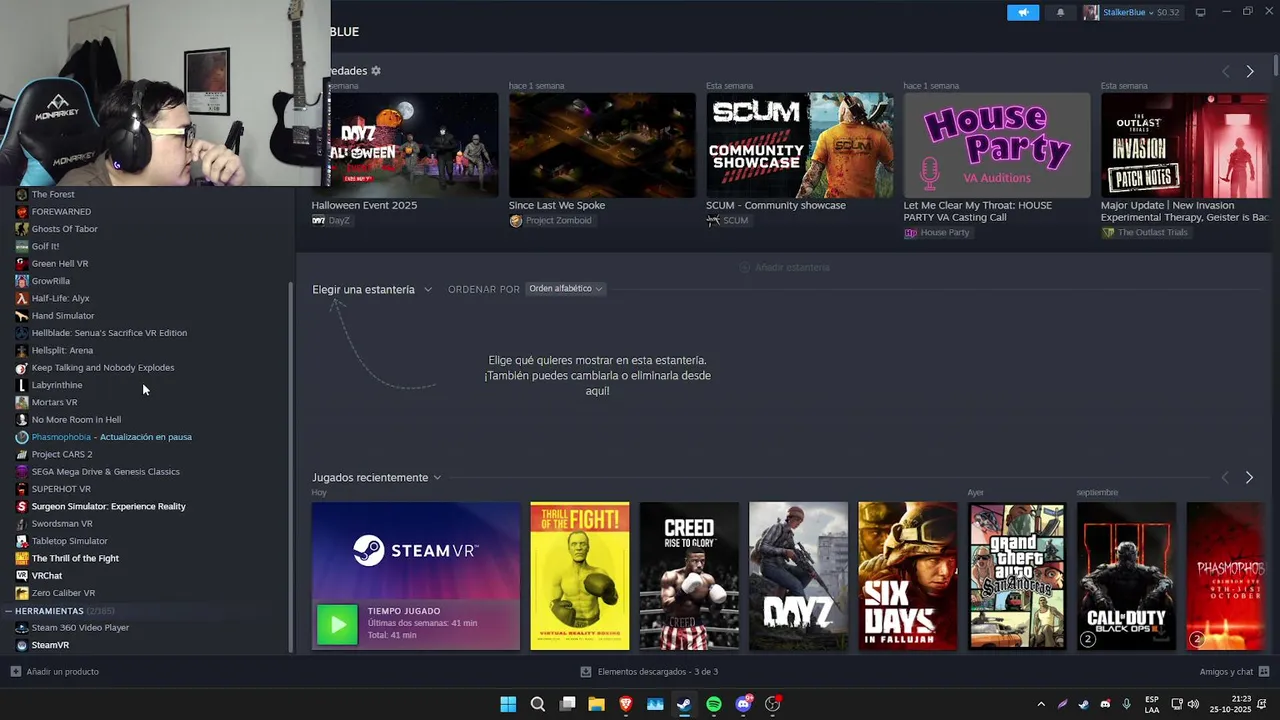The height and width of the screenshot is (720, 1280).
Task: Select The Forest in library list
Action: [52, 194]
